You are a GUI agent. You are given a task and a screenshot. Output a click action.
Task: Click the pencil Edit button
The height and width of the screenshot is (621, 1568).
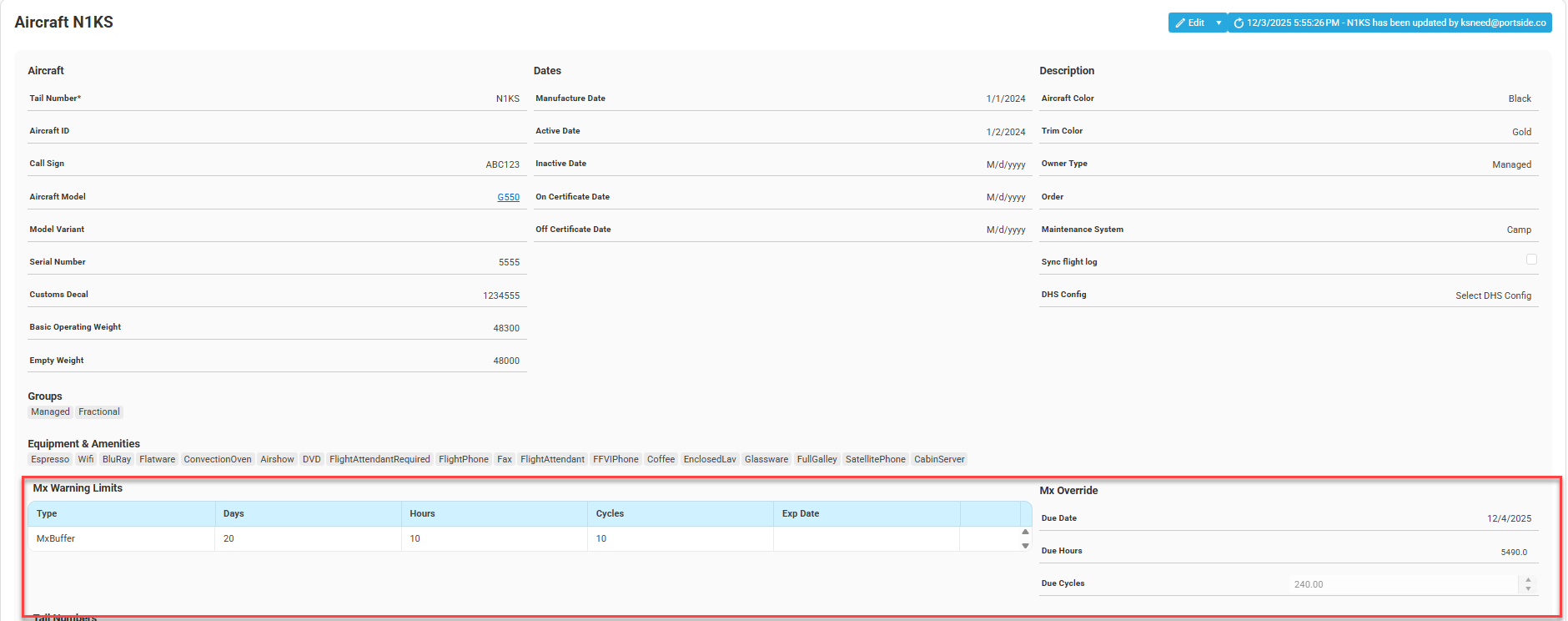tap(1190, 23)
